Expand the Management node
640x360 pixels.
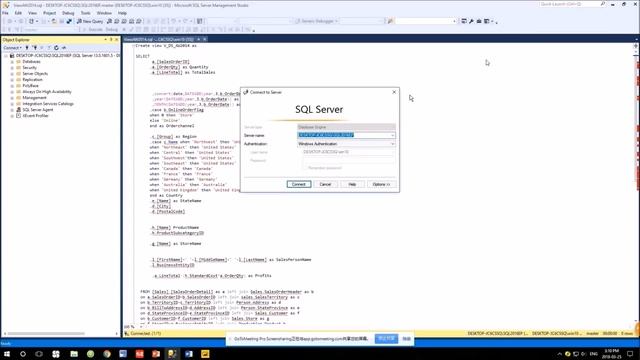click(x=12, y=98)
